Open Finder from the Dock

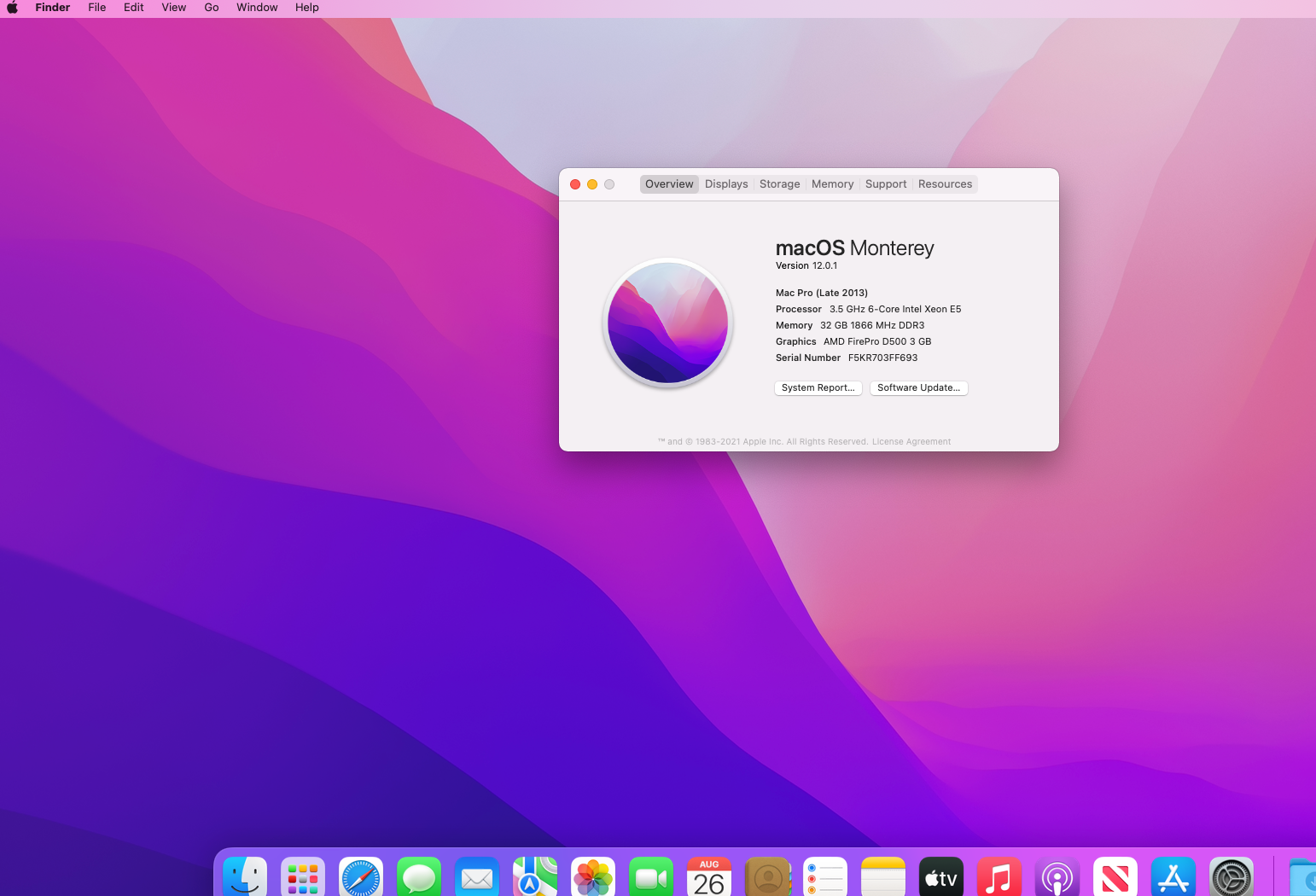tap(245, 877)
